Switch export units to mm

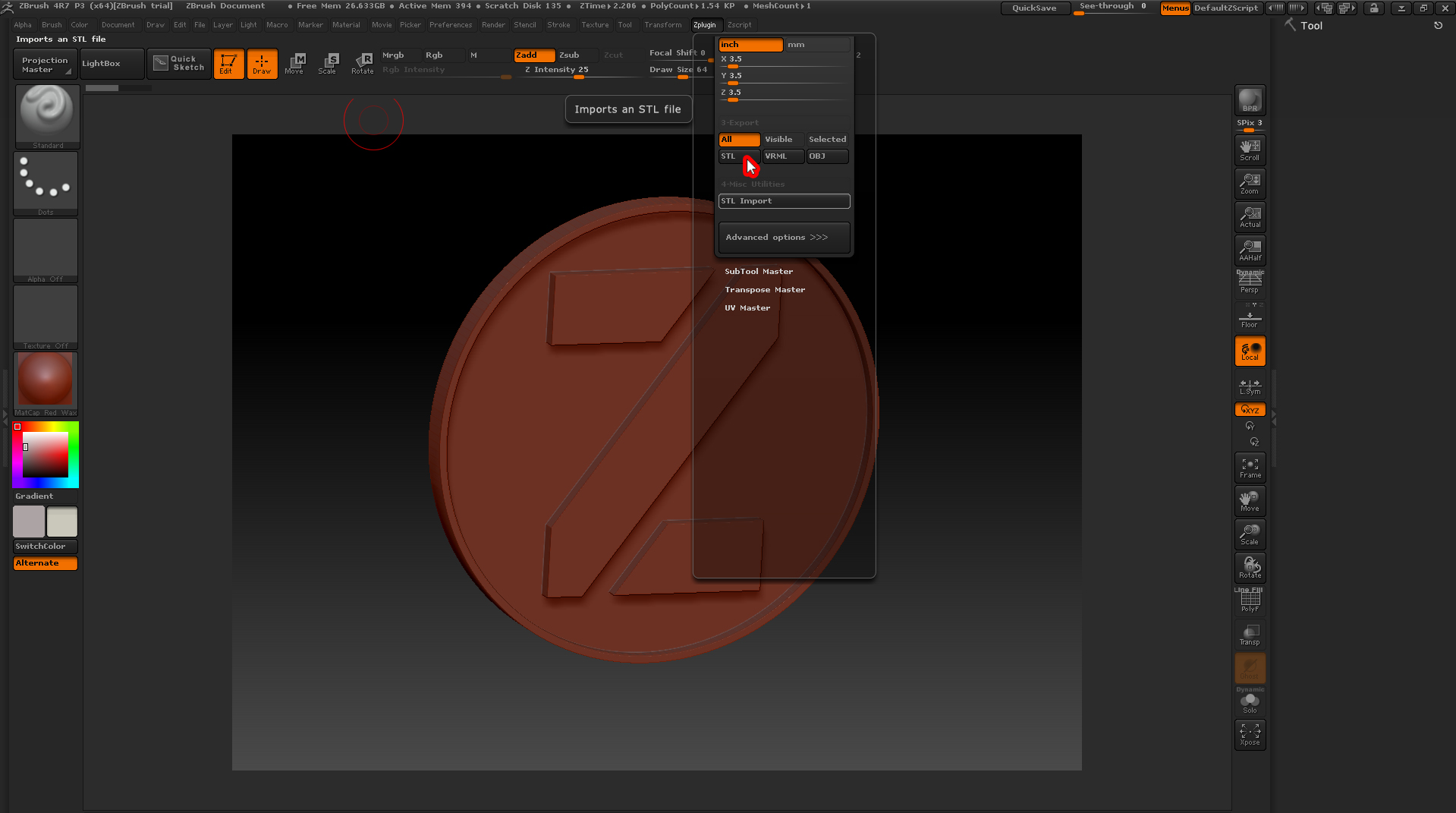click(816, 45)
